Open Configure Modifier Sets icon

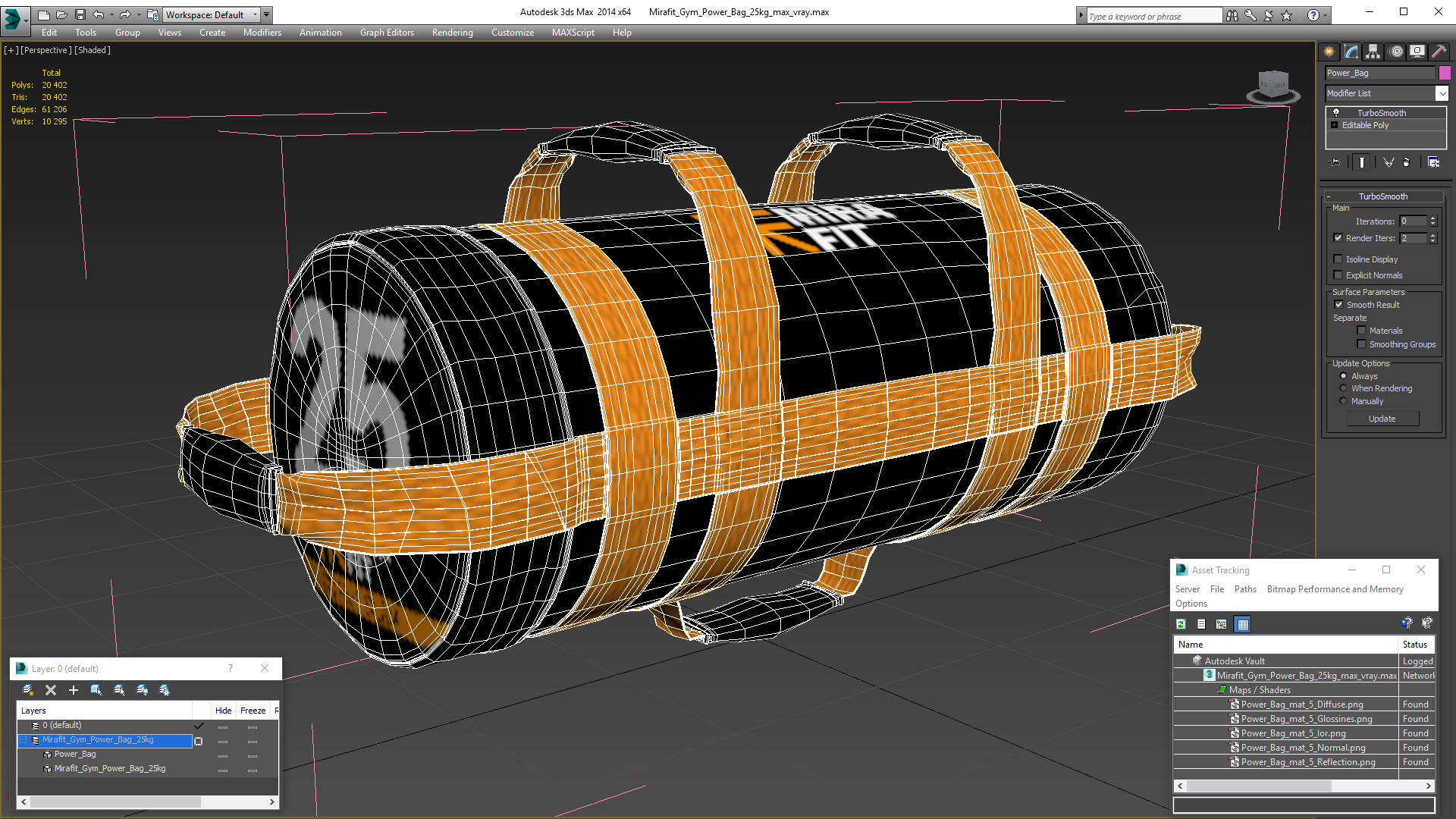(1433, 162)
